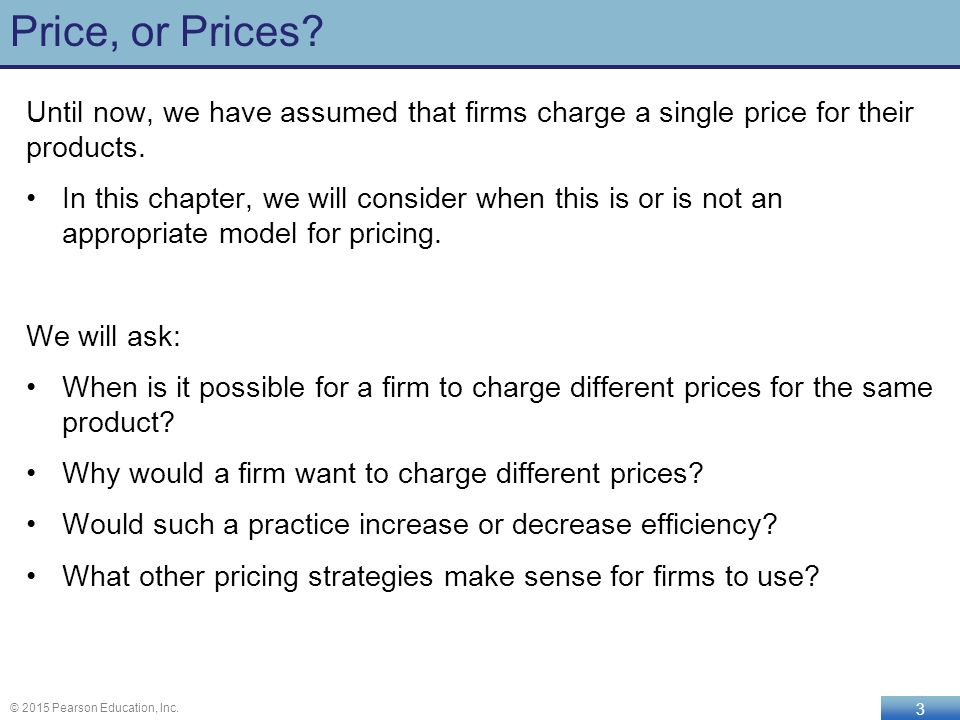Viewport: 960px width, 720px height.
Task: Click the slide title 'Price, or Prices?'
Action: [167, 32]
